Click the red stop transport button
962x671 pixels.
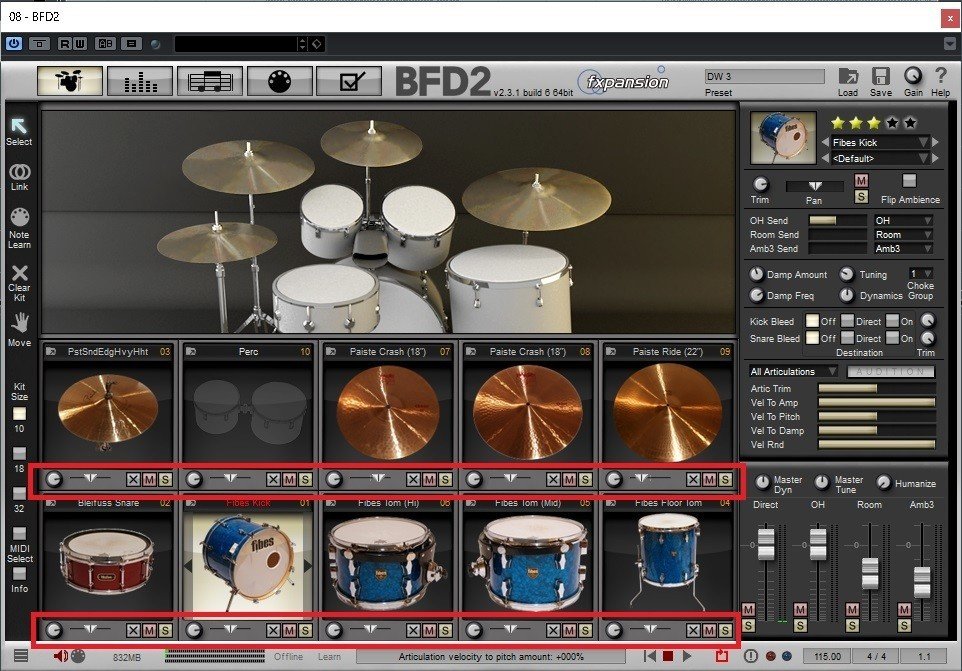(668, 656)
